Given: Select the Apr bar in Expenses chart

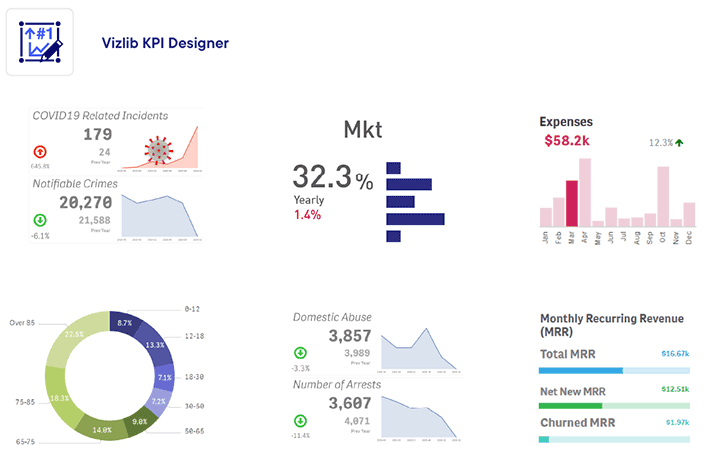Looking at the screenshot, I should pos(585,192).
